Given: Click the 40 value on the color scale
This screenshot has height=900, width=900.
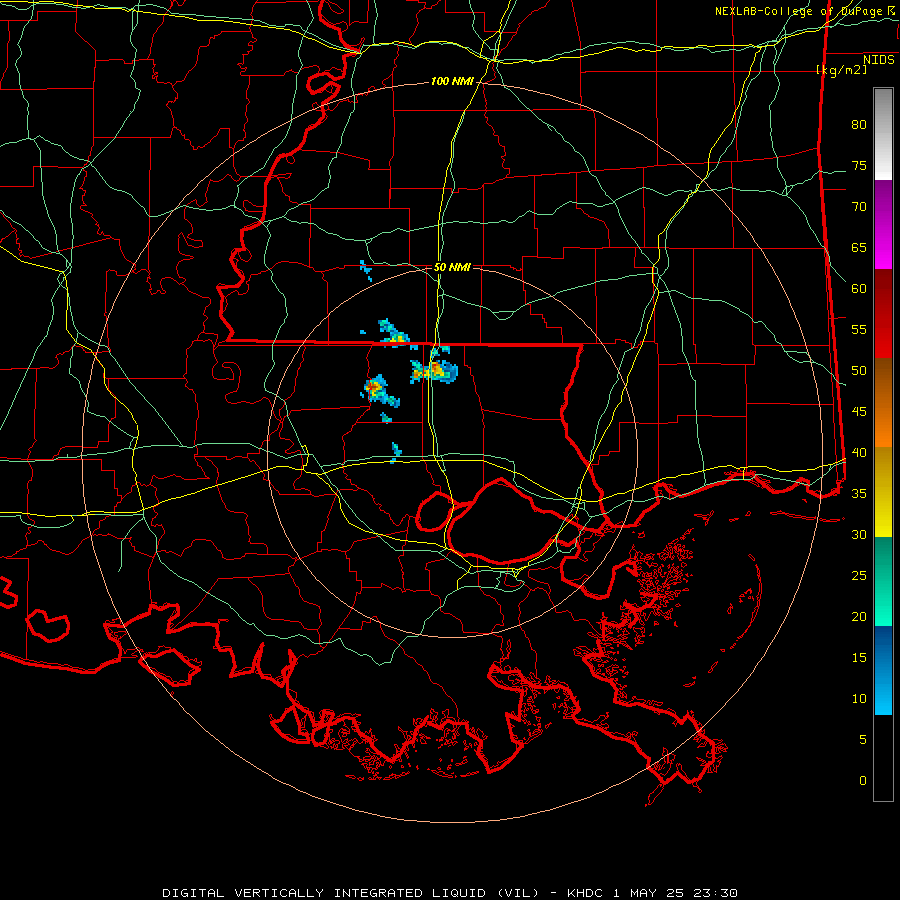Looking at the screenshot, I should pyautogui.click(x=859, y=453).
